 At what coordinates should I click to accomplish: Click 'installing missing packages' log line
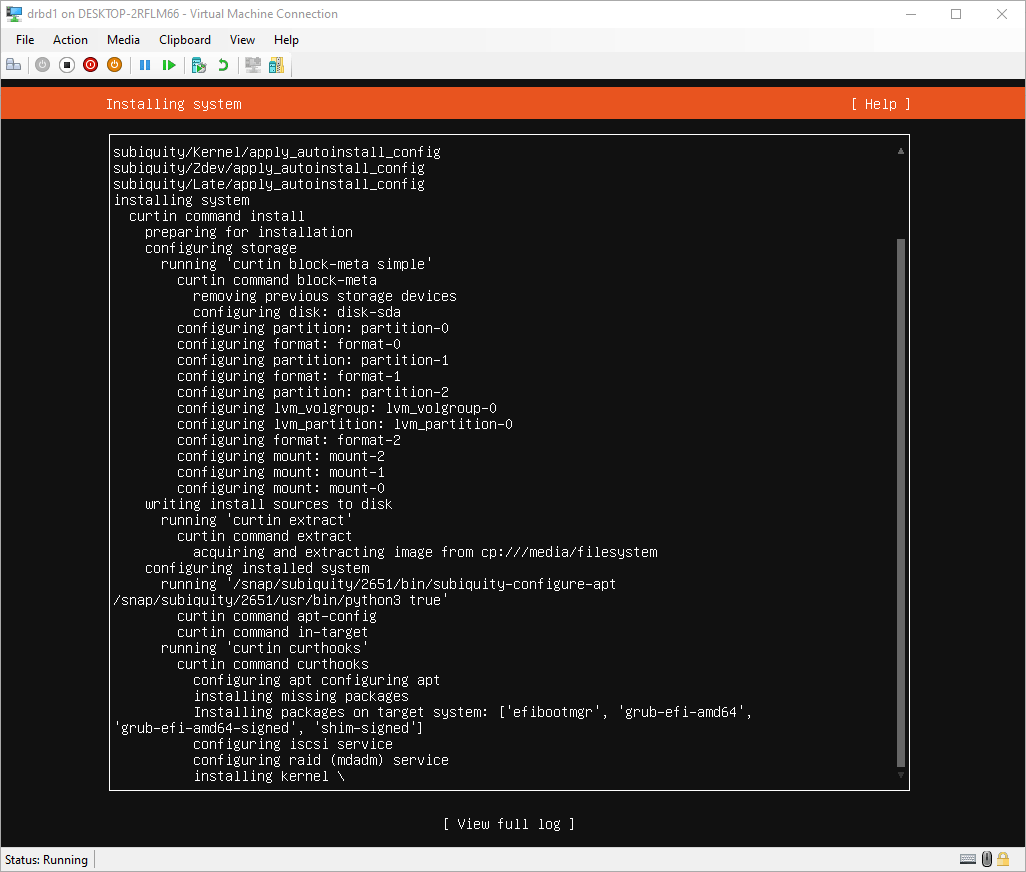[301, 696]
